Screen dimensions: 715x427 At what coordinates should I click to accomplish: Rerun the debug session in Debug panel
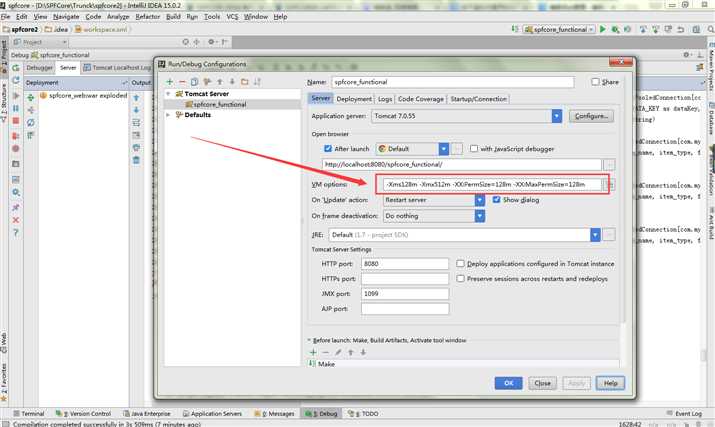click(x=16, y=68)
